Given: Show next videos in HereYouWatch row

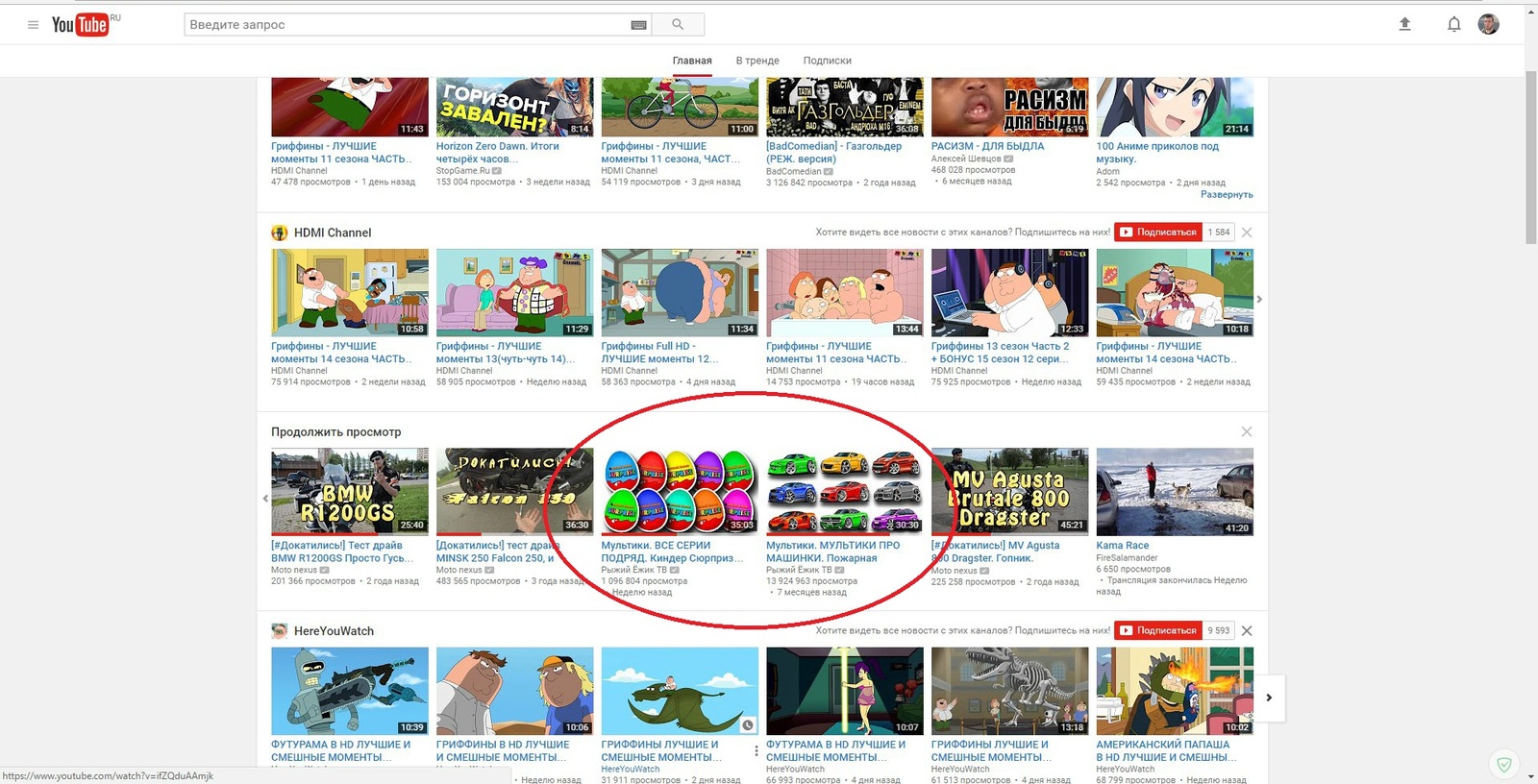Looking at the screenshot, I should point(1269,698).
